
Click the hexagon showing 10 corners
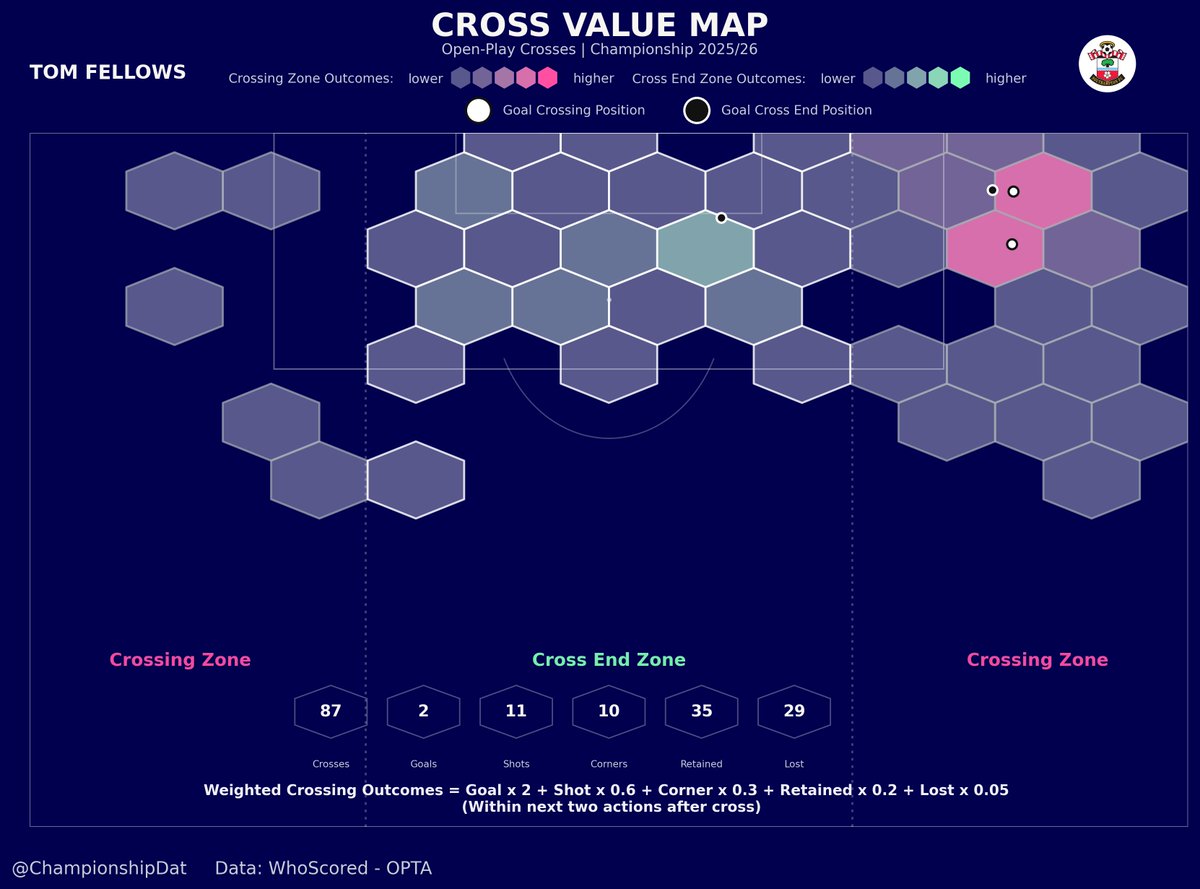point(609,711)
